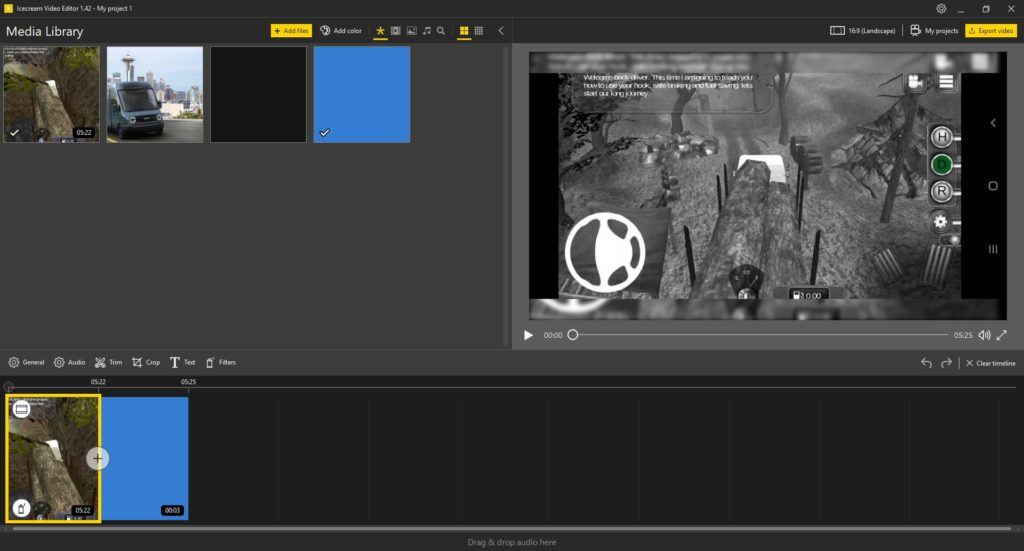Play the preview video
Screen dimensions: 1024x551
528,335
